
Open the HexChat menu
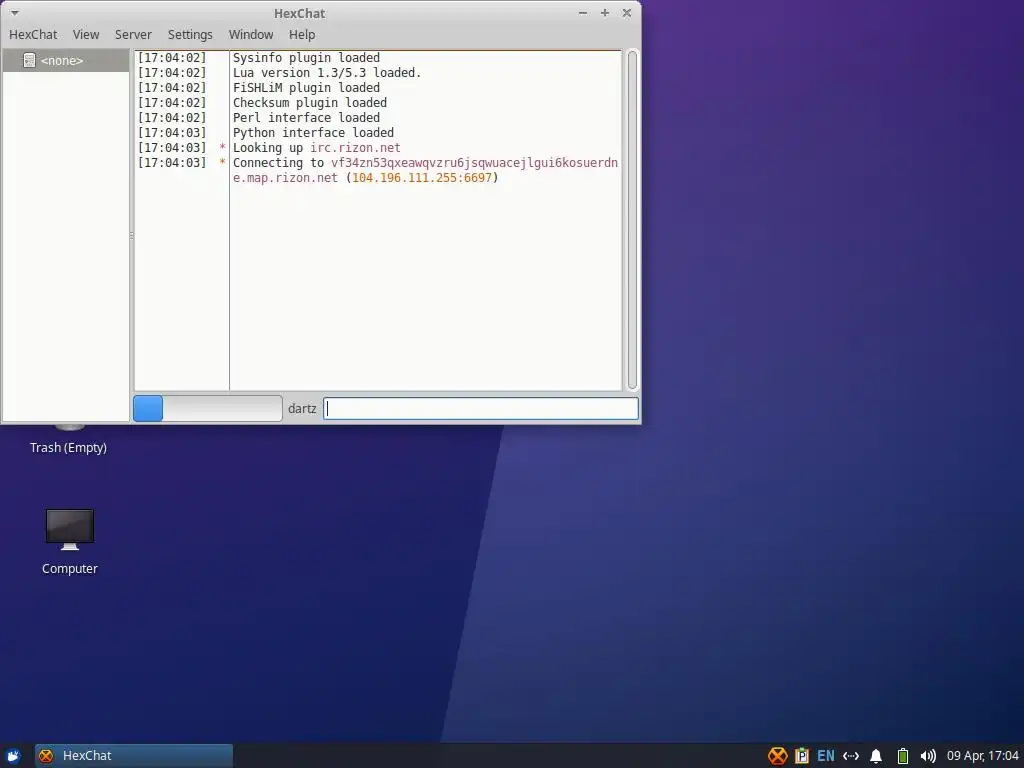[x=33, y=35]
